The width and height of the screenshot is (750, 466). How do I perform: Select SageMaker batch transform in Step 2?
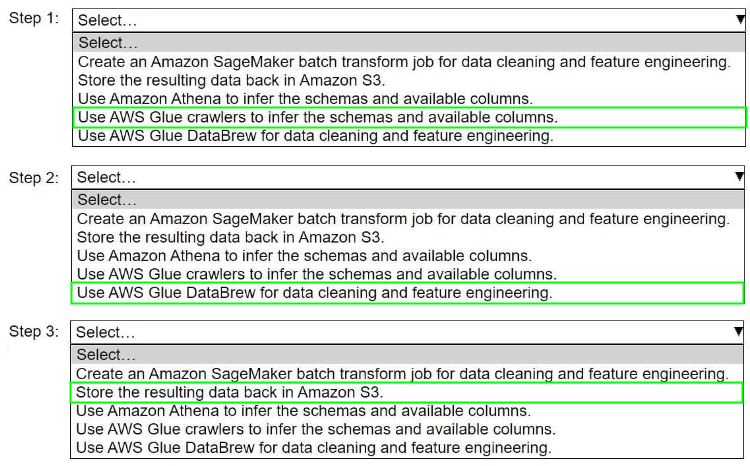coord(403,218)
